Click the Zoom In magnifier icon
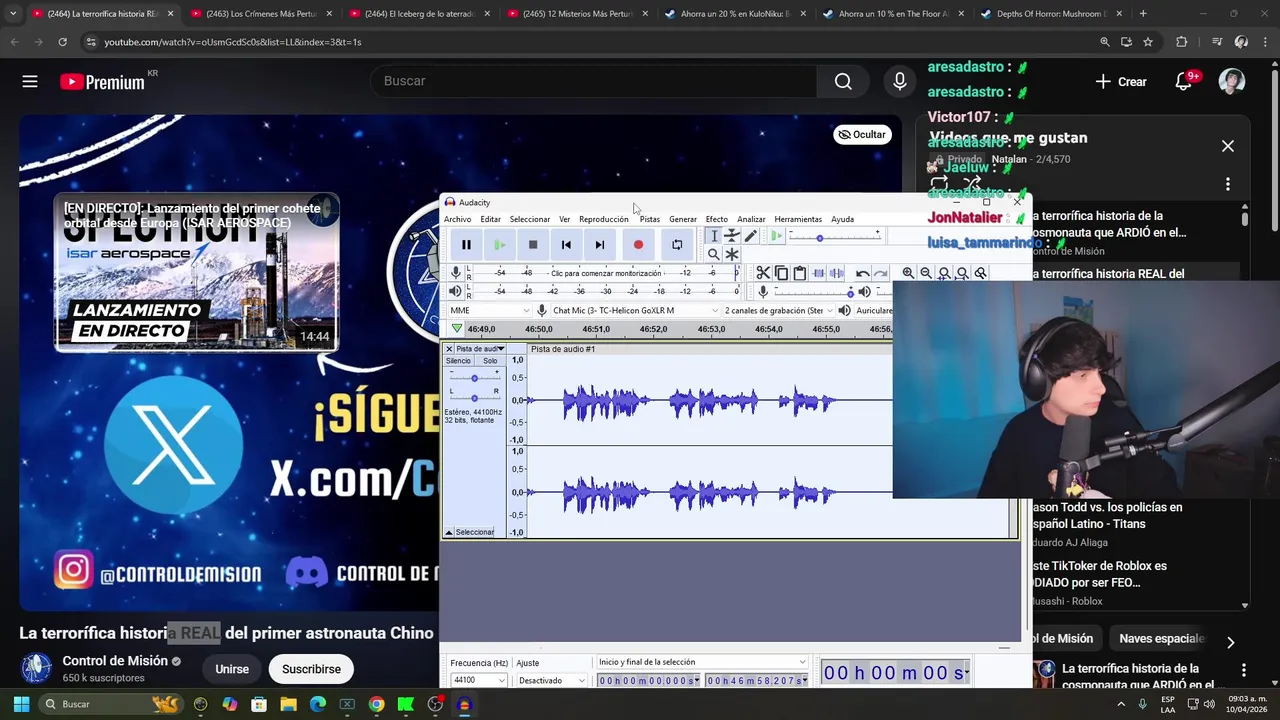This screenshot has width=1280, height=720. click(908, 273)
